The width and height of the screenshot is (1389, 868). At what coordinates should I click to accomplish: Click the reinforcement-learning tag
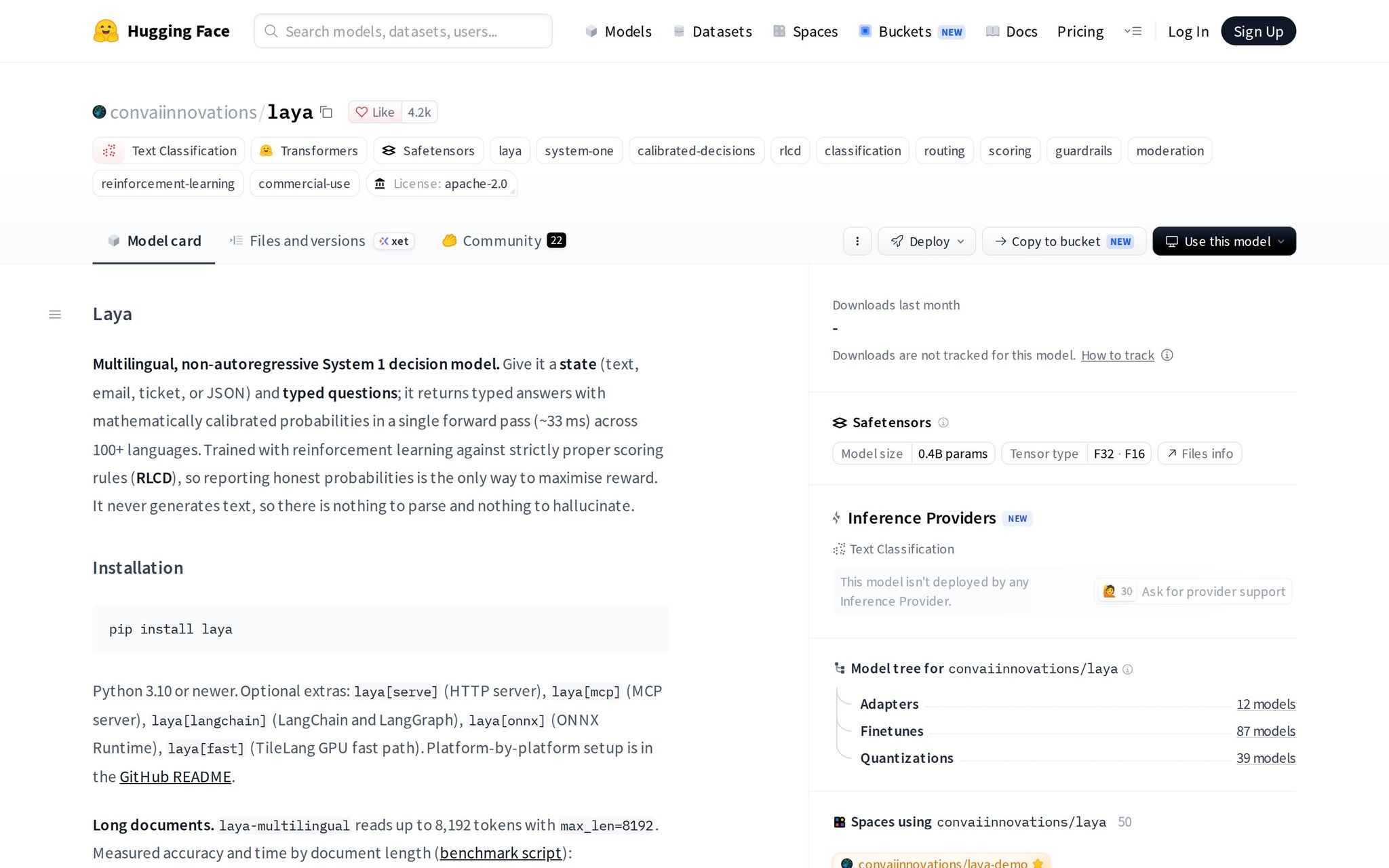[168, 184]
